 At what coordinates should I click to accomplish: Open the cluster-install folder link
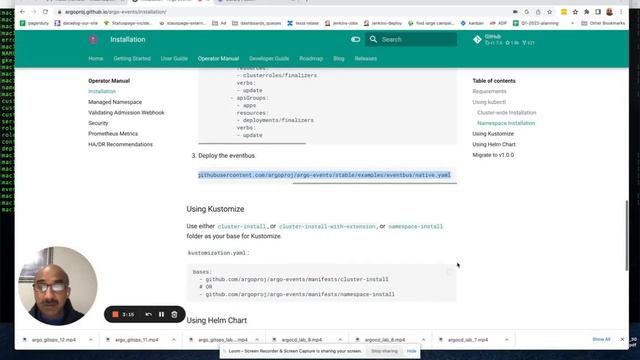point(242,227)
